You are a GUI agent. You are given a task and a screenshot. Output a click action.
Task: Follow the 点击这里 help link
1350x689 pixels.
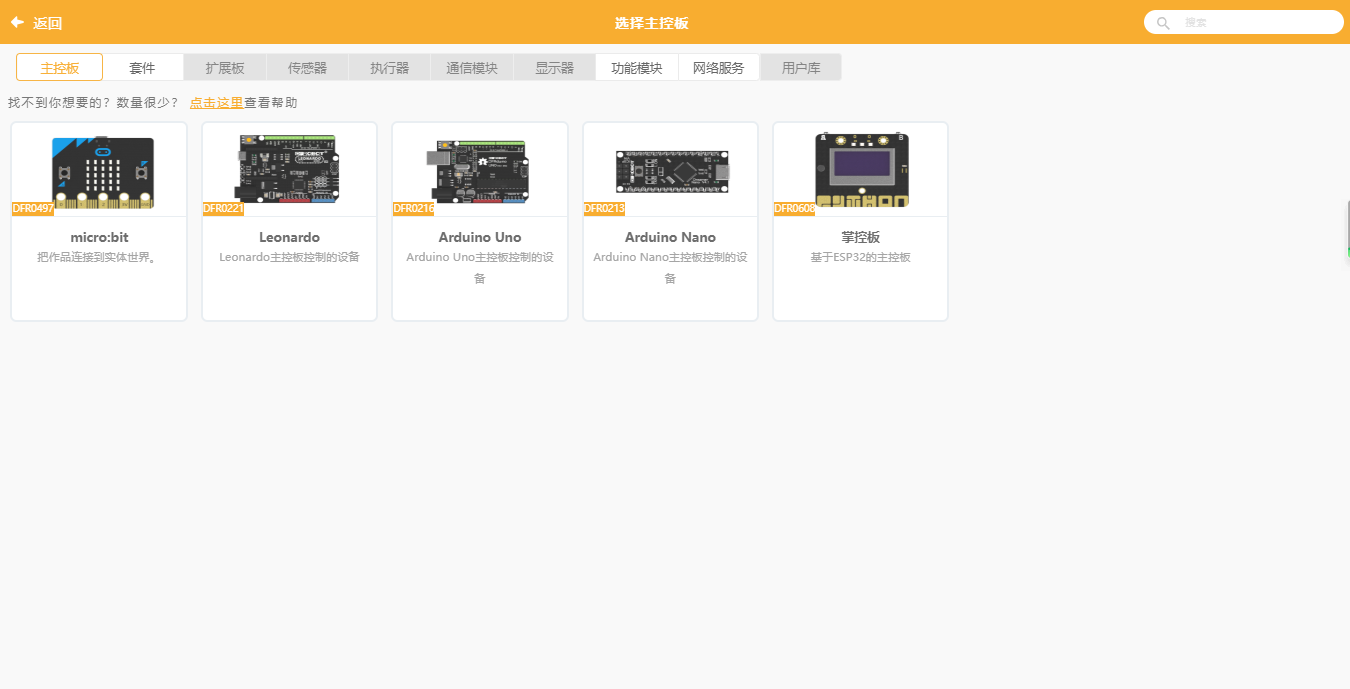[x=216, y=102]
